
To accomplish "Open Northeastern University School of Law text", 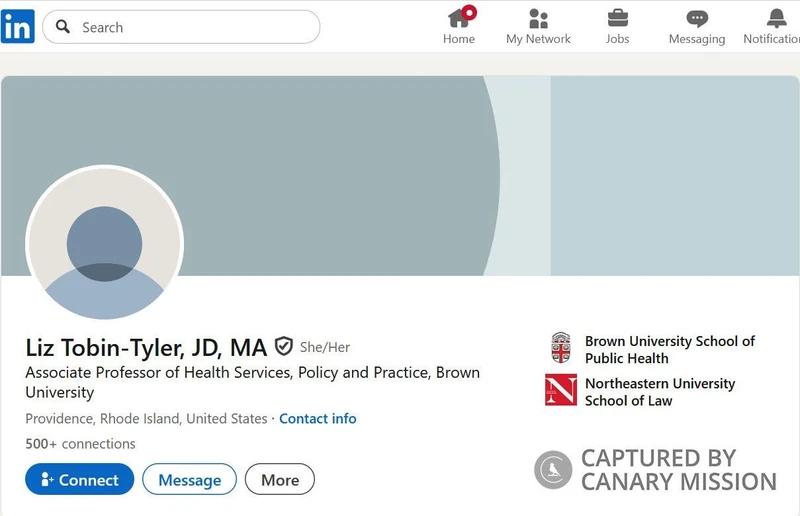I will click(659, 392).
